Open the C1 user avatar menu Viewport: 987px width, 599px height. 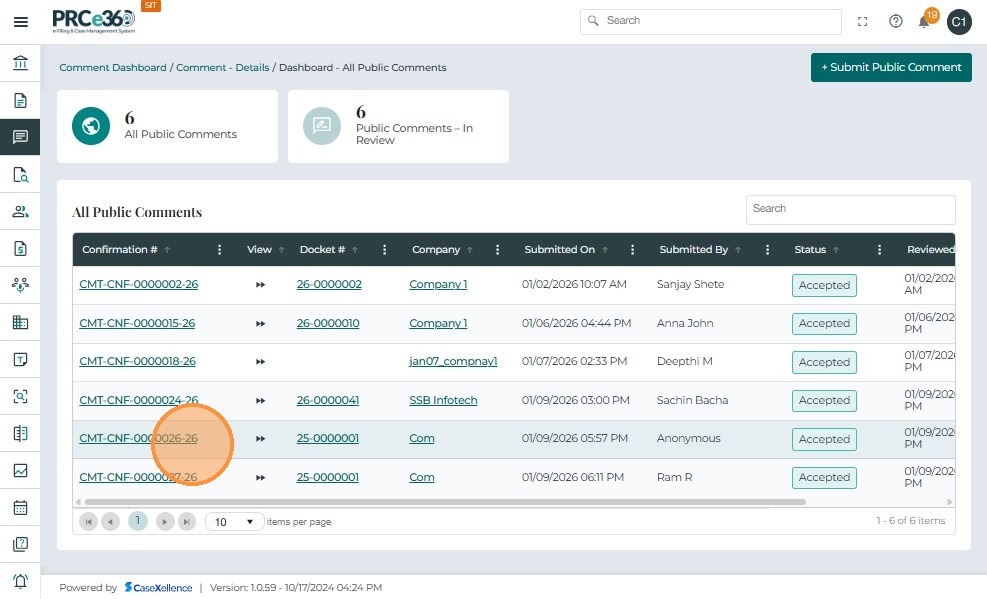(x=959, y=21)
